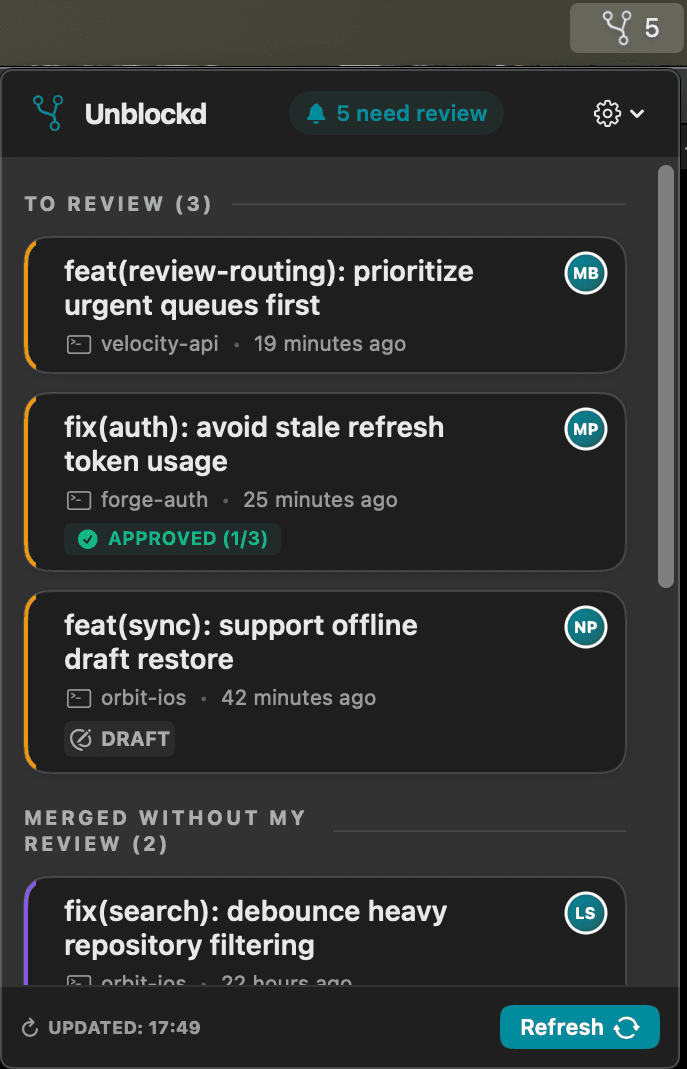This screenshot has width=687, height=1069.
Task: Select the MB reviewer avatar
Action: 586,272
